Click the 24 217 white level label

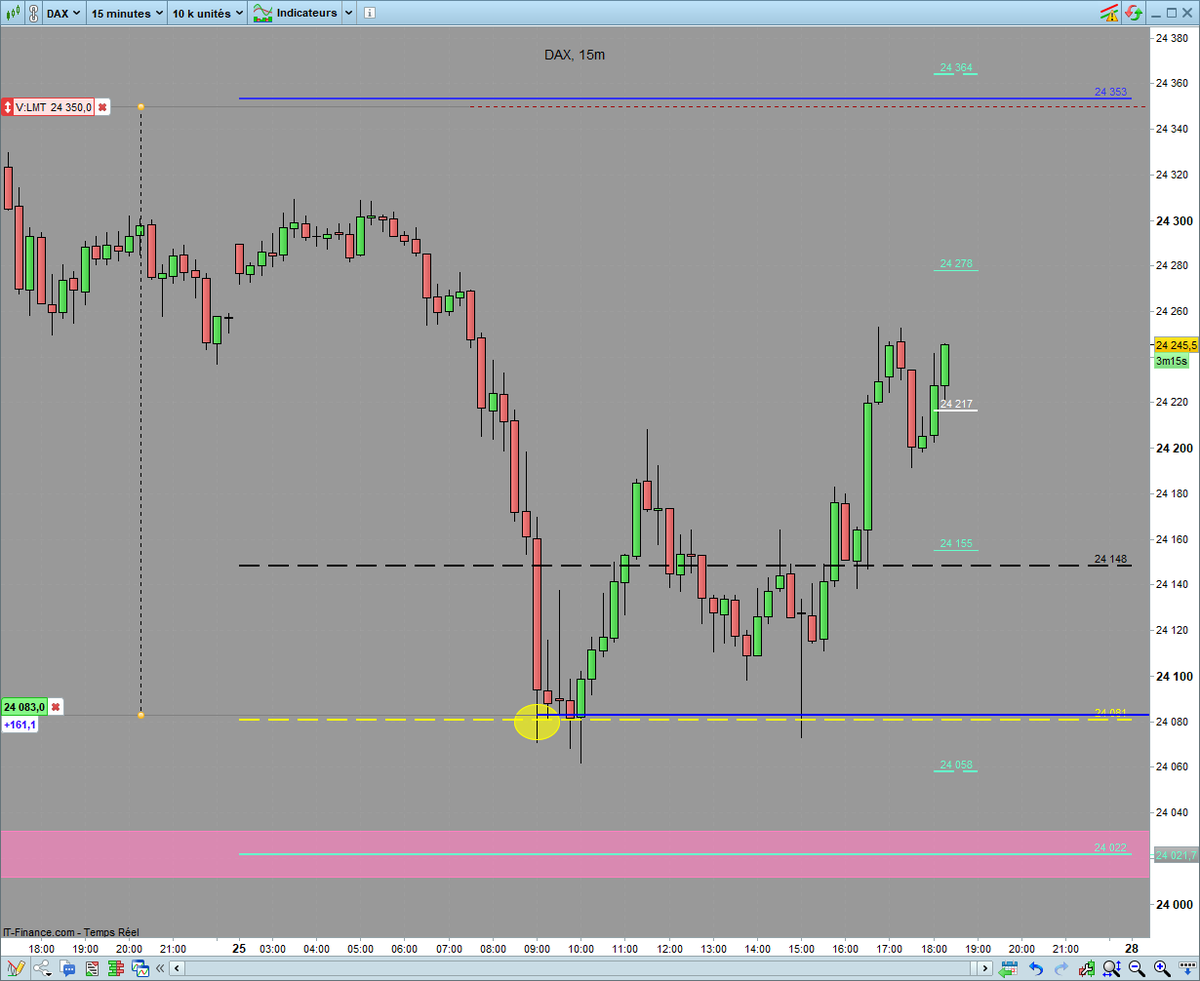coord(956,404)
